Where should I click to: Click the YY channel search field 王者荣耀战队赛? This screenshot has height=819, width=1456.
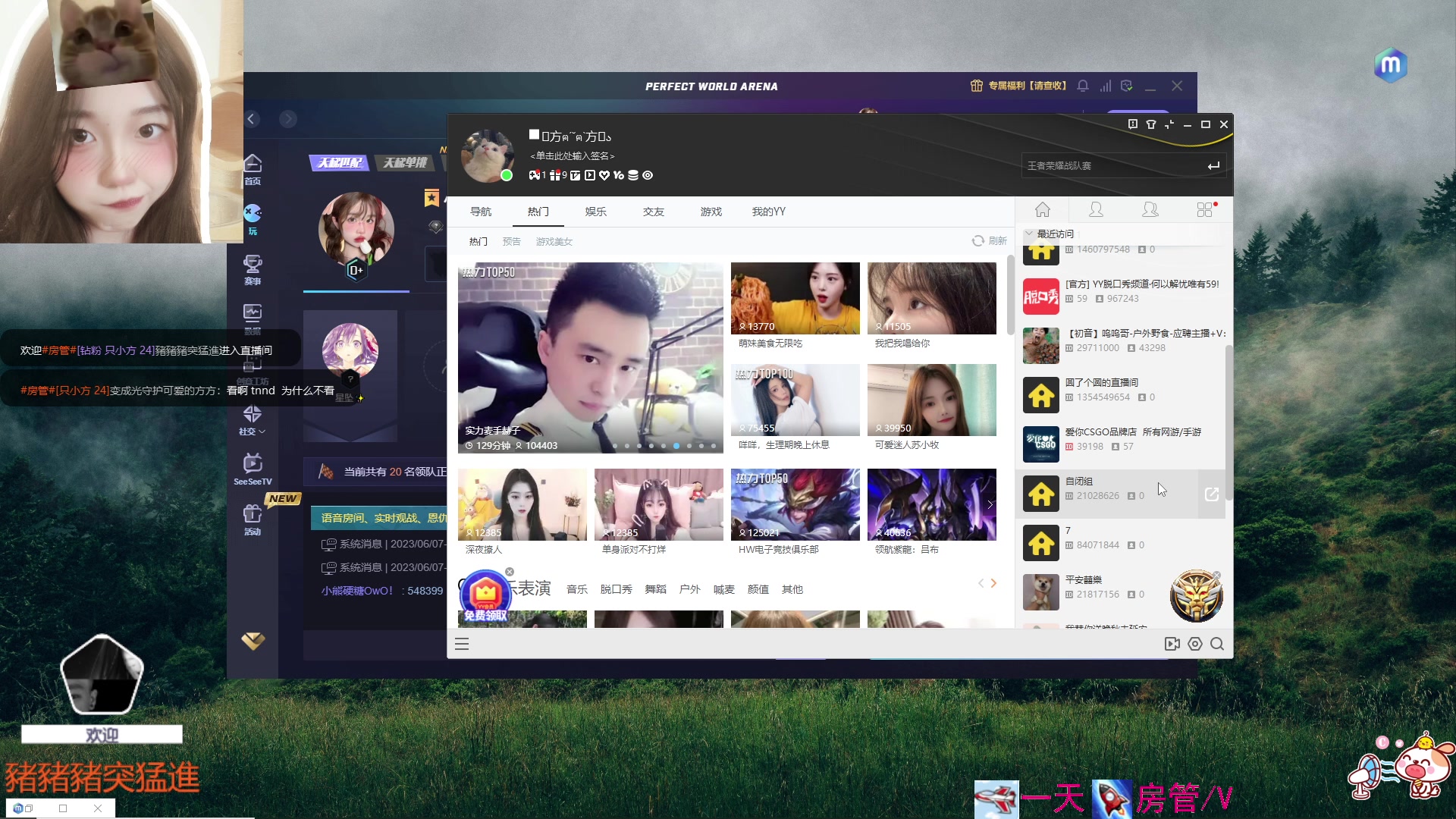pyautogui.click(x=1112, y=165)
